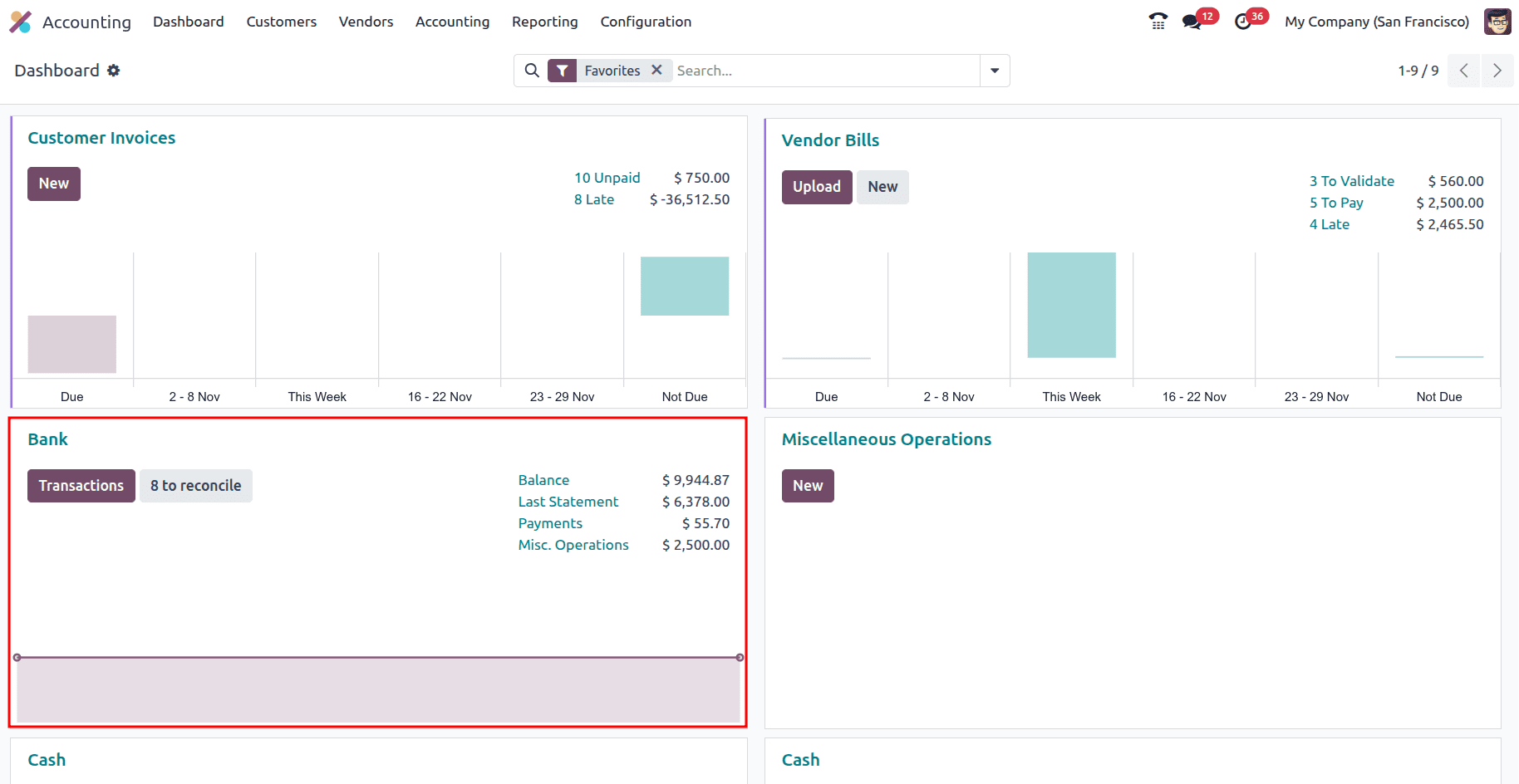Image resolution: width=1519 pixels, height=784 pixels.
Task: Switch to the Vendors menu
Action: click(366, 22)
